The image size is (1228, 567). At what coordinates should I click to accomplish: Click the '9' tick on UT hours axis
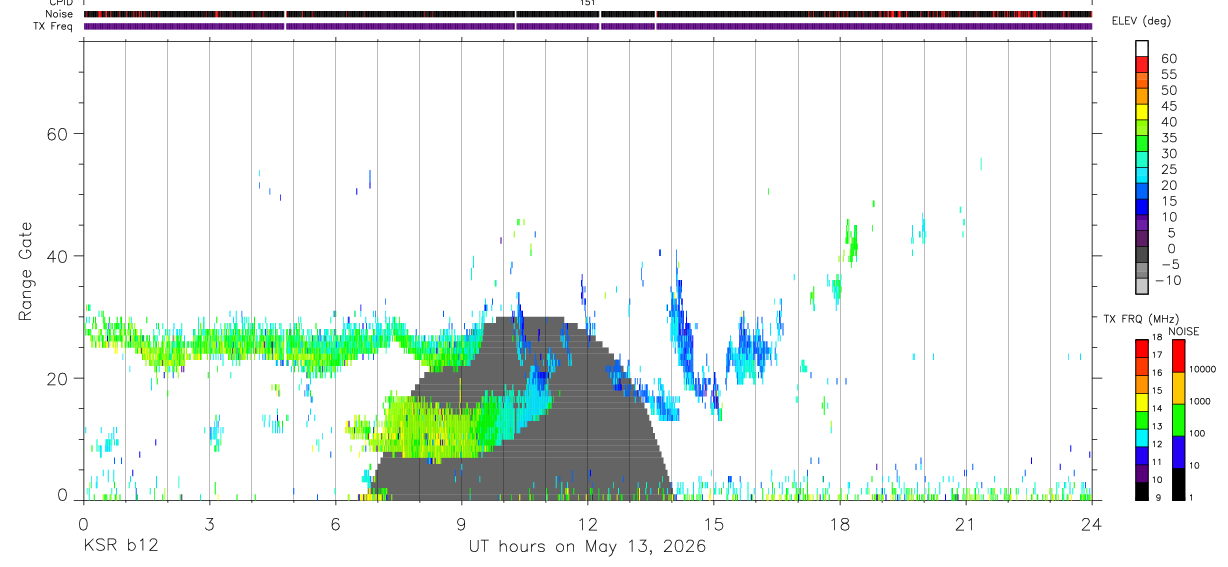click(x=461, y=523)
